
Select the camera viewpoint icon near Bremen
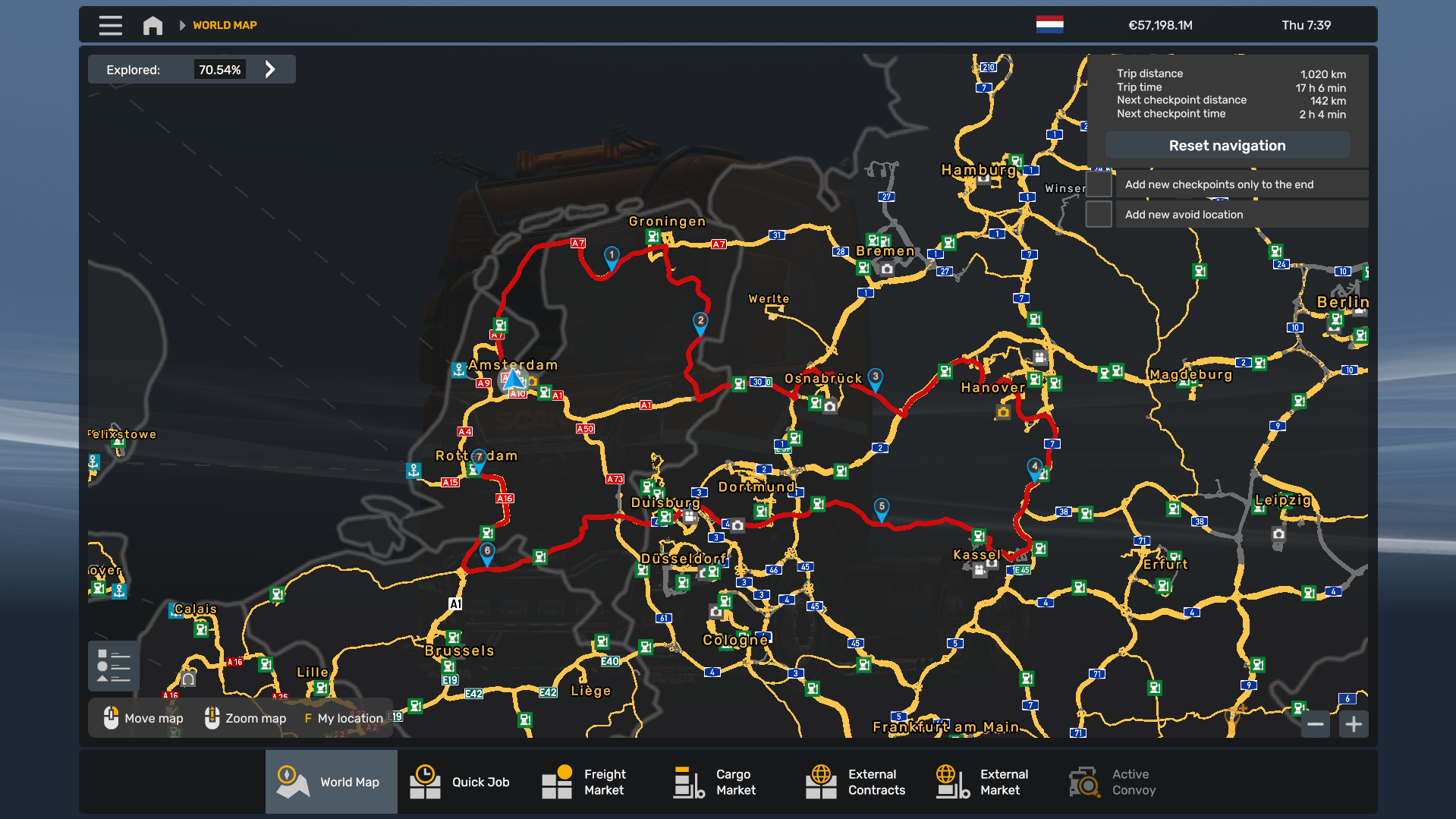(x=887, y=269)
